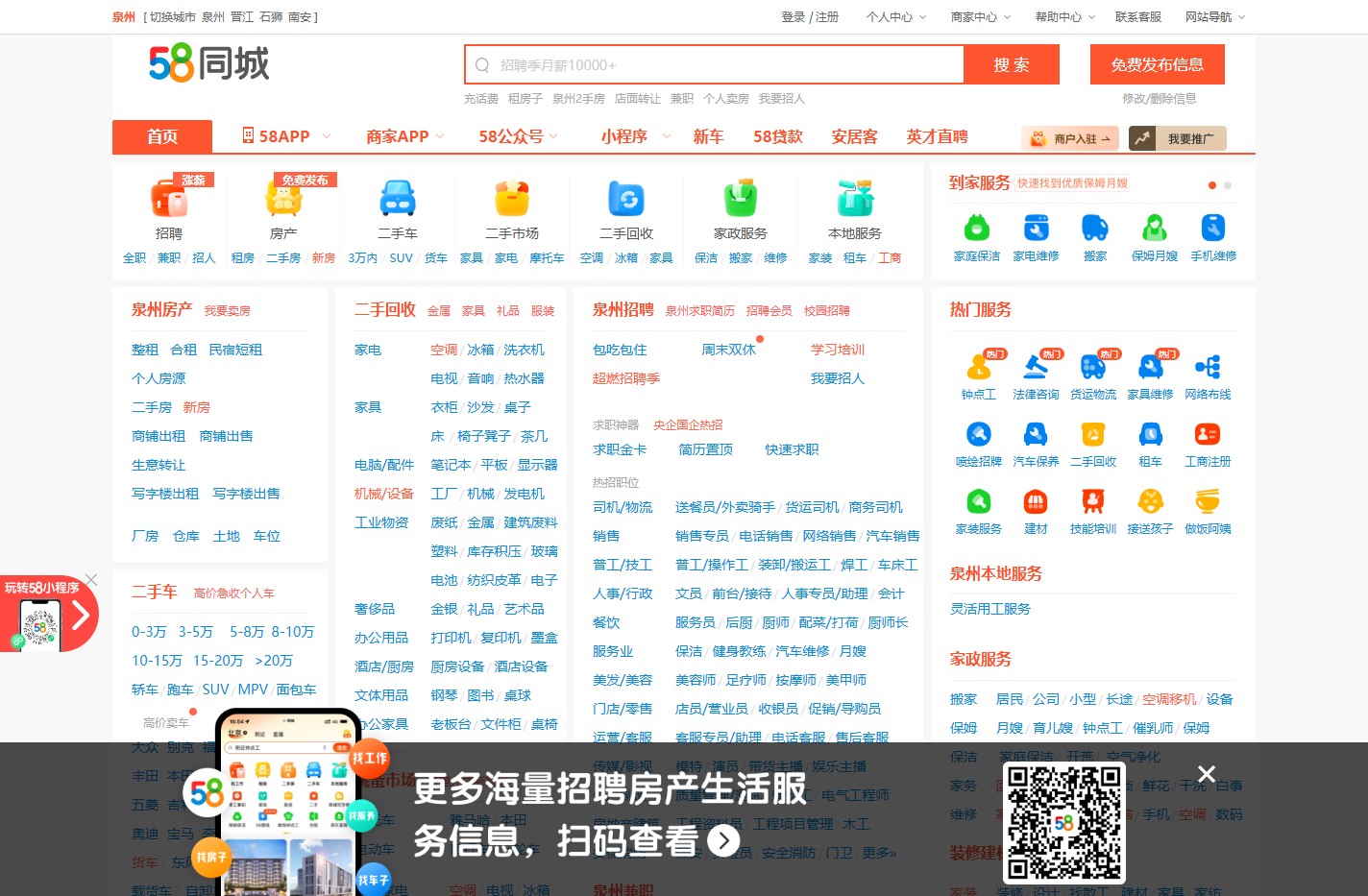Image resolution: width=1368 pixels, height=896 pixels.
Task: Open the 房产 real estate icon
Action: tap(283, 199)
